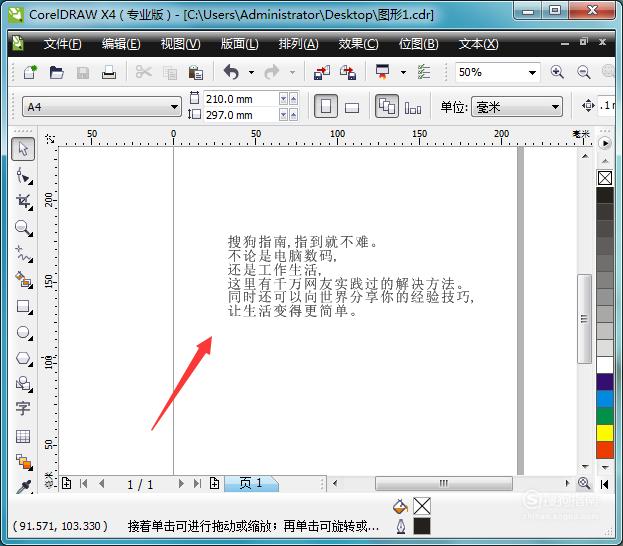Select the Zoom magnifier tool in toolbox
Image resolution: width=623 pixels, height=546 pixels.
click(24, 228)
